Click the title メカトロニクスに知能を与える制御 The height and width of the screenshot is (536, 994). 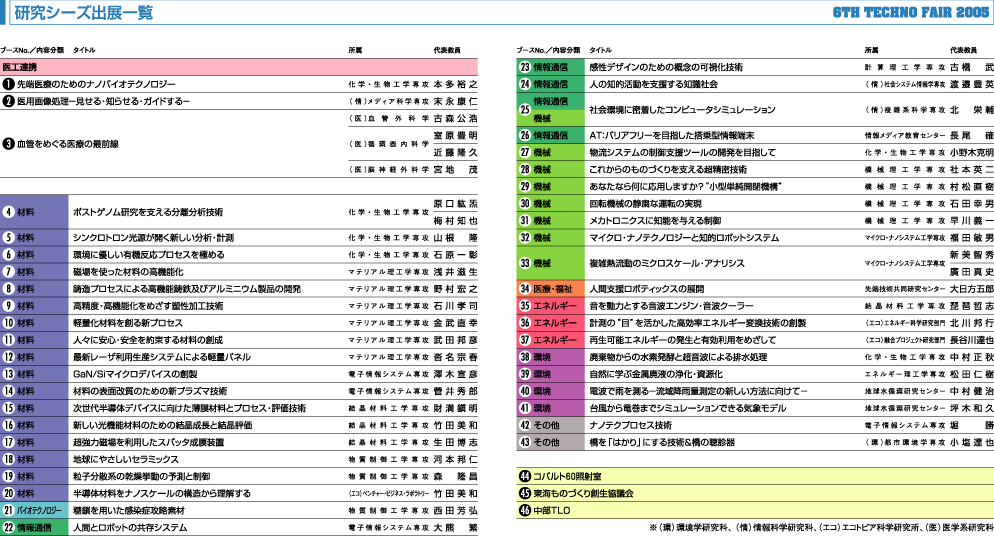click(655, 221)
